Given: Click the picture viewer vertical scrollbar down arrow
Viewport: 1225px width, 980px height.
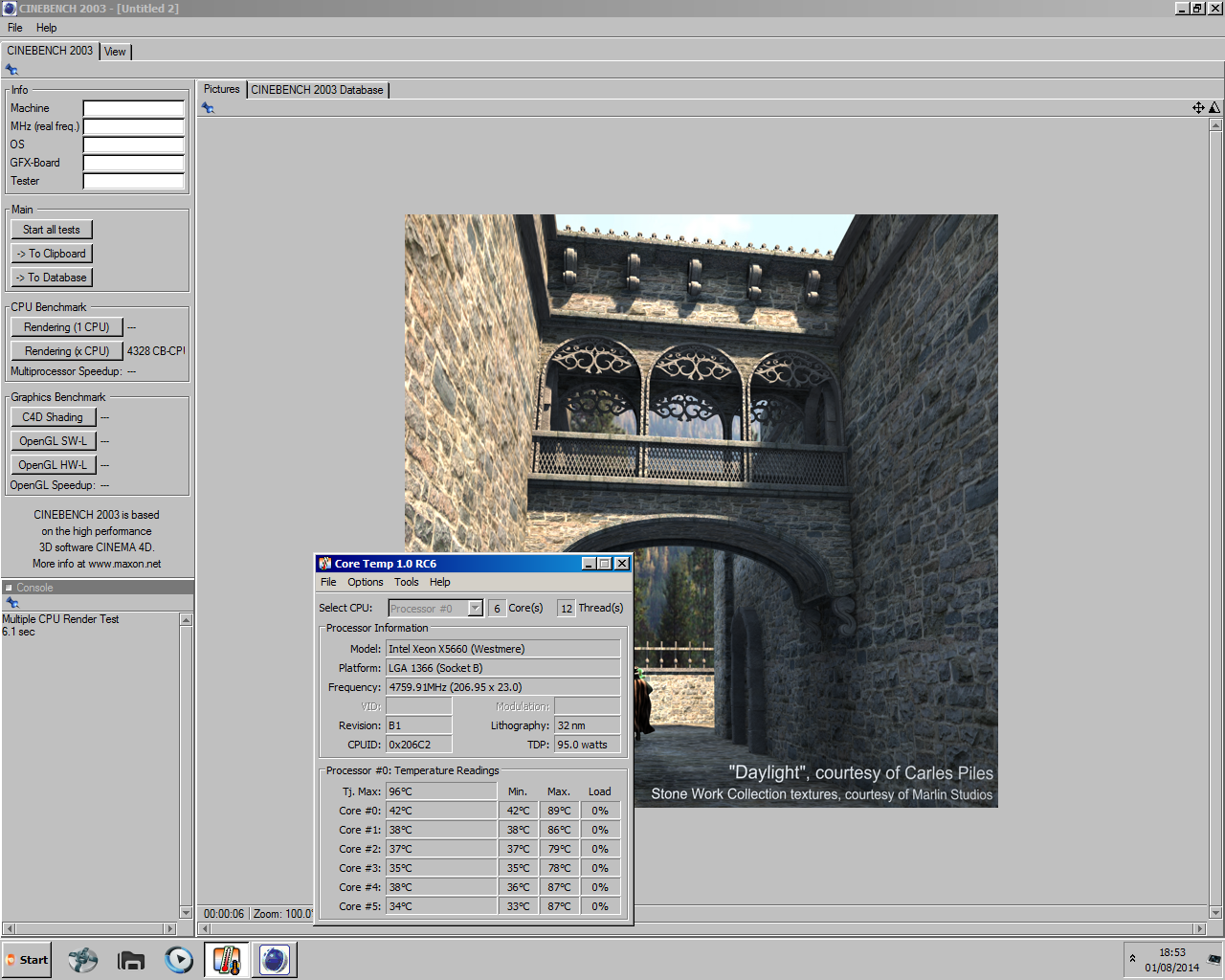Looking at the screenshot, I should [1215, 912].
